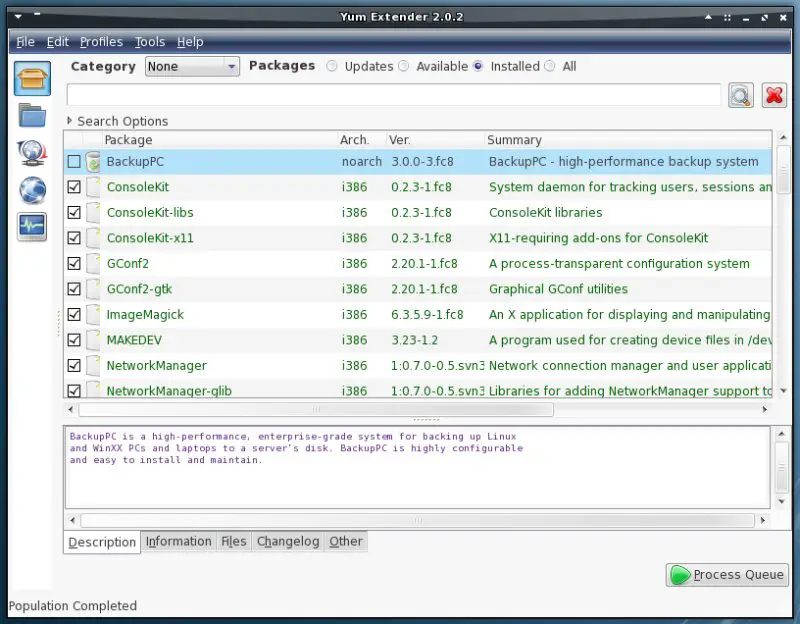The image size is (800, 624).
Task: Open the blue globe sidebar icon
Action: (32, 190)
